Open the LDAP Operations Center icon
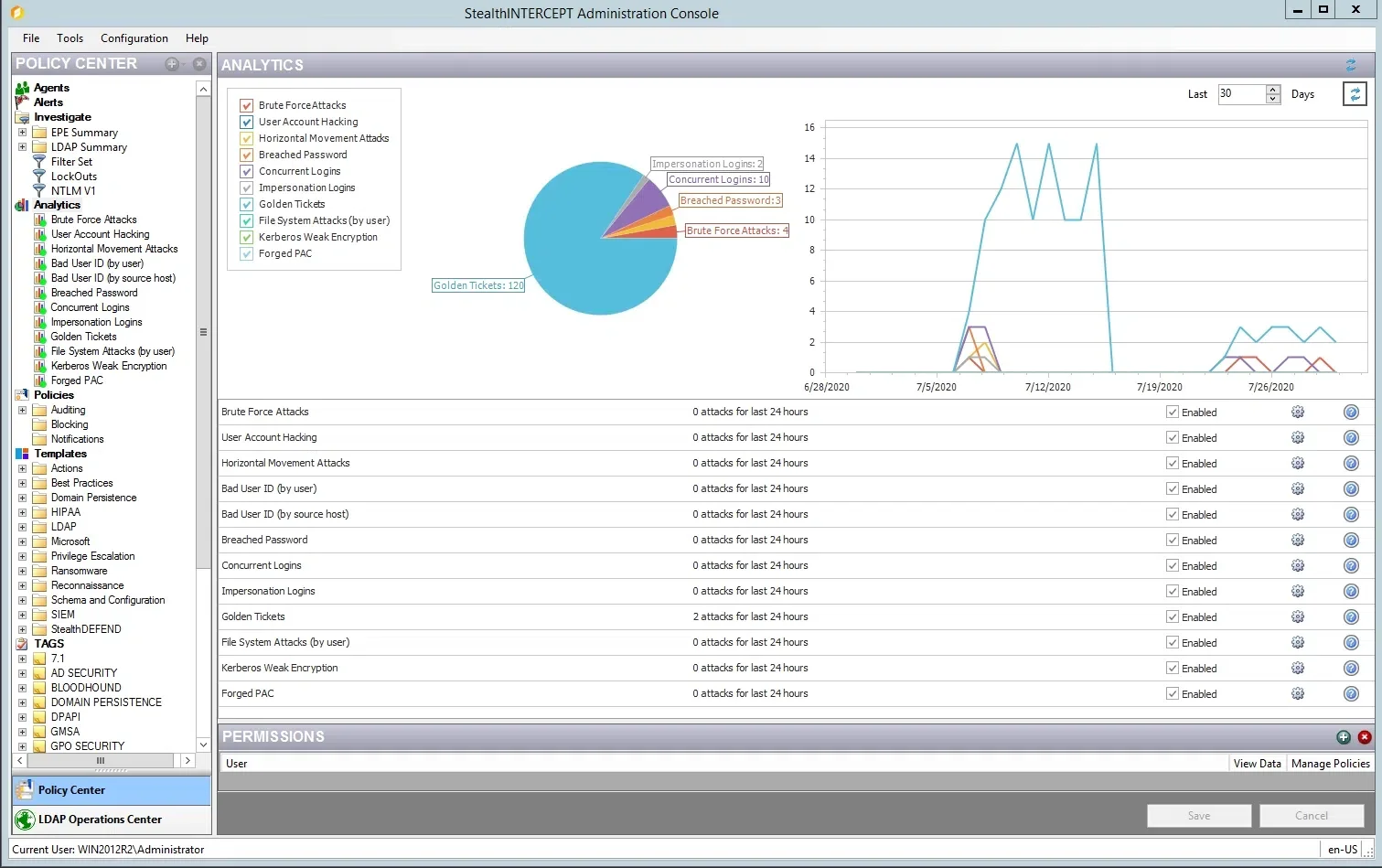Viewport: 1382px width, 868px height. [x=25, y=820]
